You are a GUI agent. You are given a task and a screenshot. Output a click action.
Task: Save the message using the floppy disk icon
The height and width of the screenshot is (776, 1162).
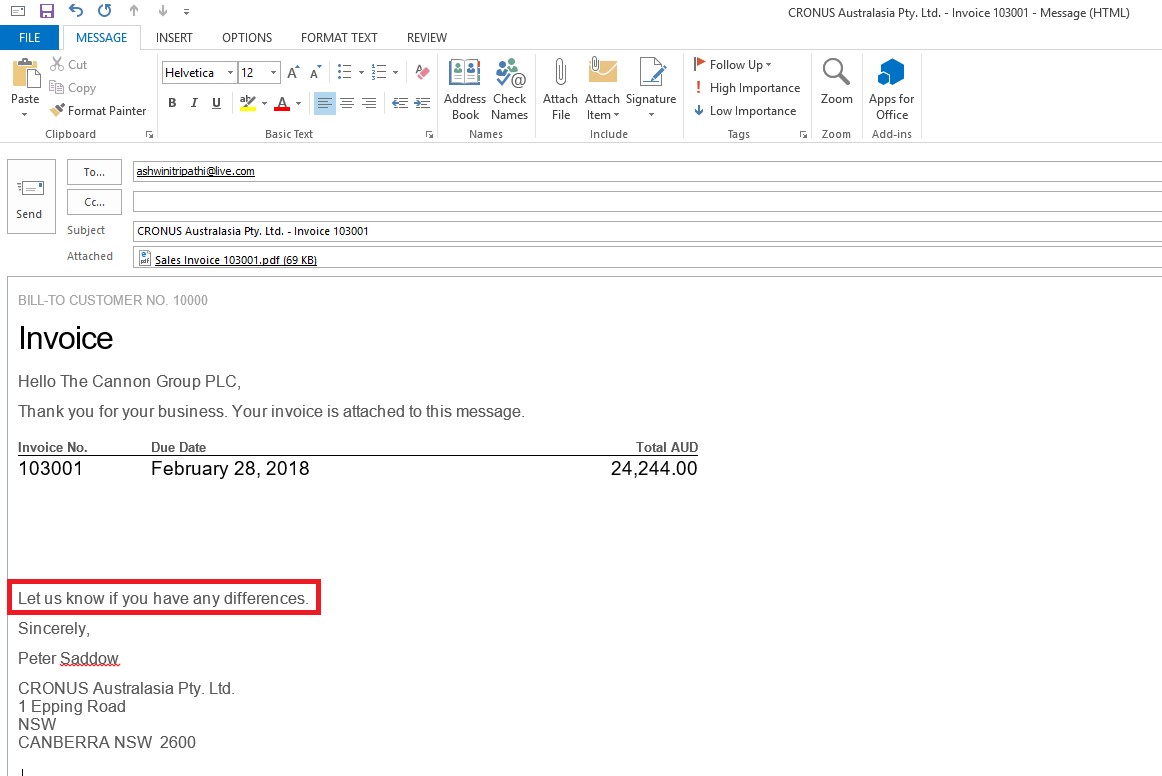tap(47, 11)
